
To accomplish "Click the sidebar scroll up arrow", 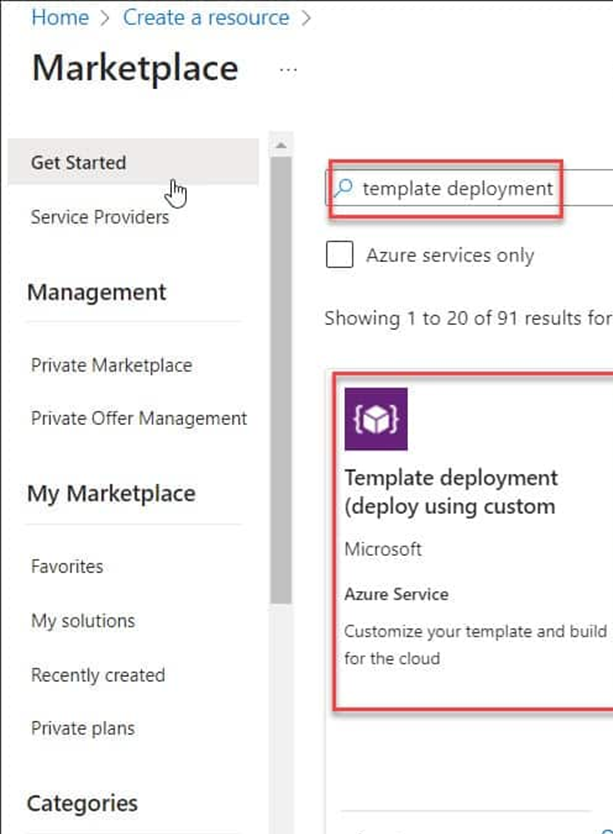I will click(x=281, y=145).
